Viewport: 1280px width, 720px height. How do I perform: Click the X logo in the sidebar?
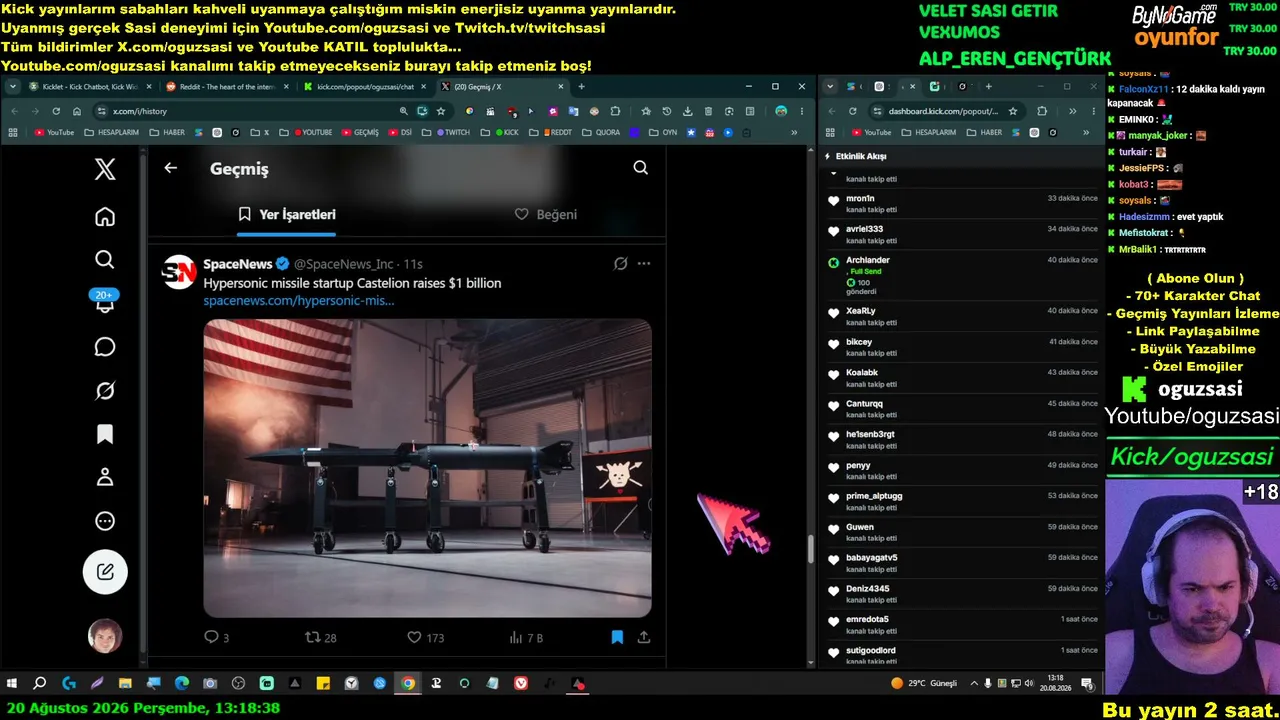(105, 169)
